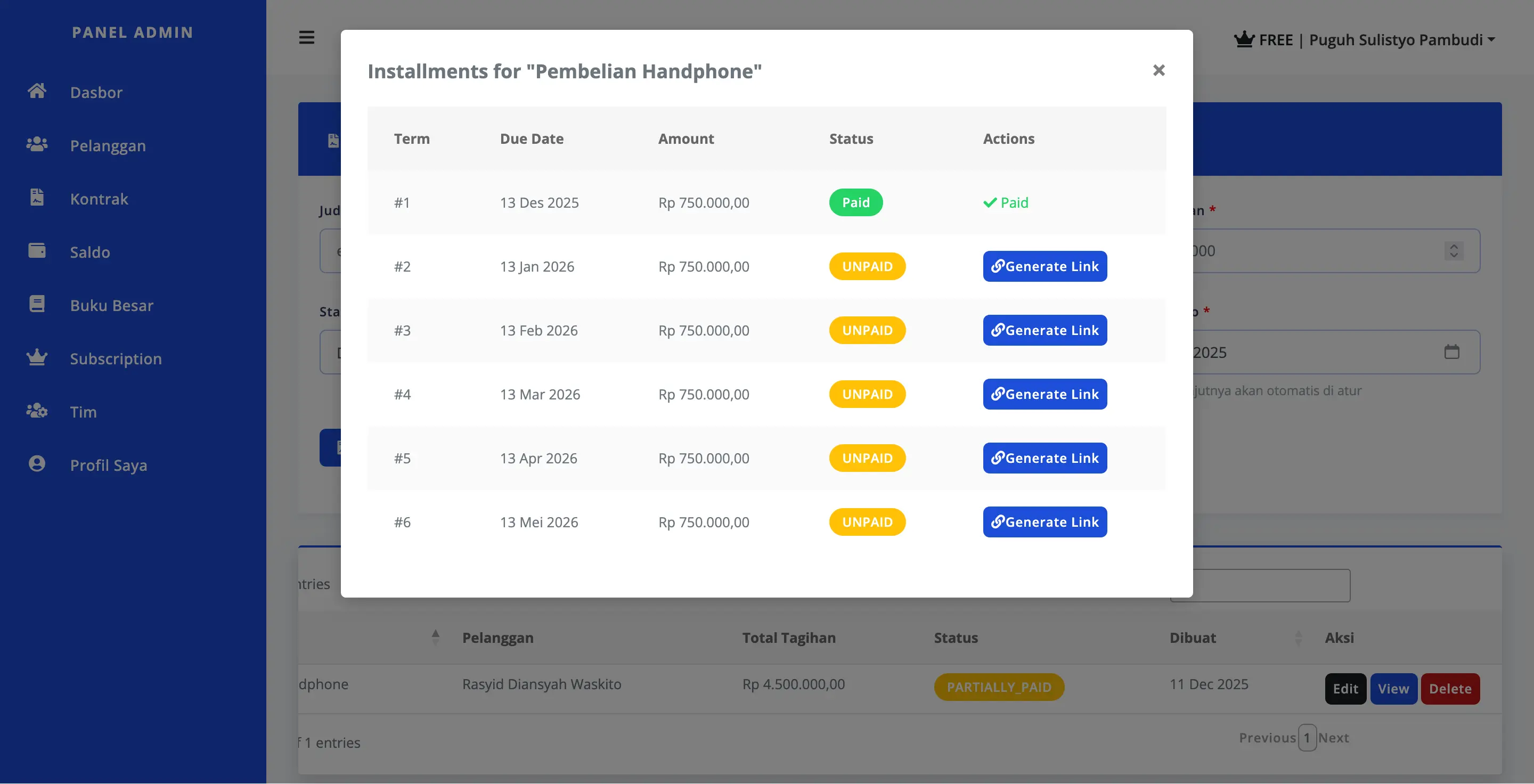The width and height of the screenshot is (1534, 784).
Task: Open Tim via the team icon
Action: tap(37, 410)
